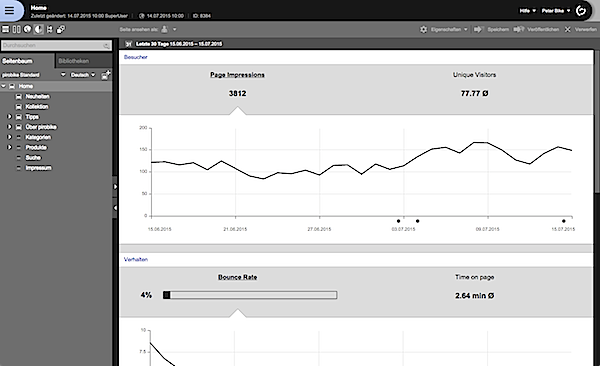Click the add-new-page icon in the tree panel

pos(106,75)
